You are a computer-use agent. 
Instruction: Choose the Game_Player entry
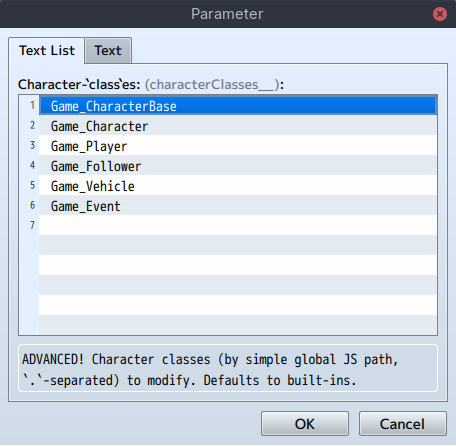(x=238, y=146)
